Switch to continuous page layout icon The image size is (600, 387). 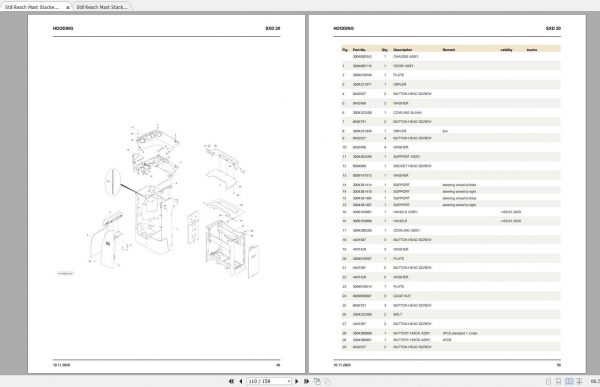click(558, 381)
